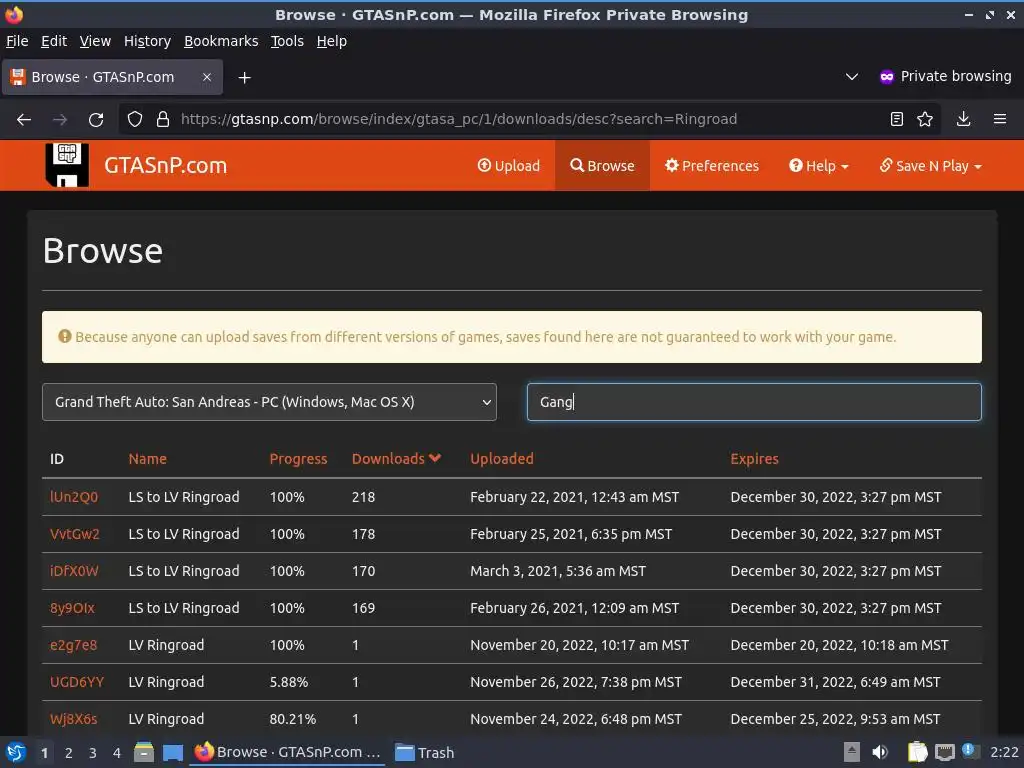Click the eject removable media tray icon
This screenshot has width=1024, height=768.
pos(852,752)
